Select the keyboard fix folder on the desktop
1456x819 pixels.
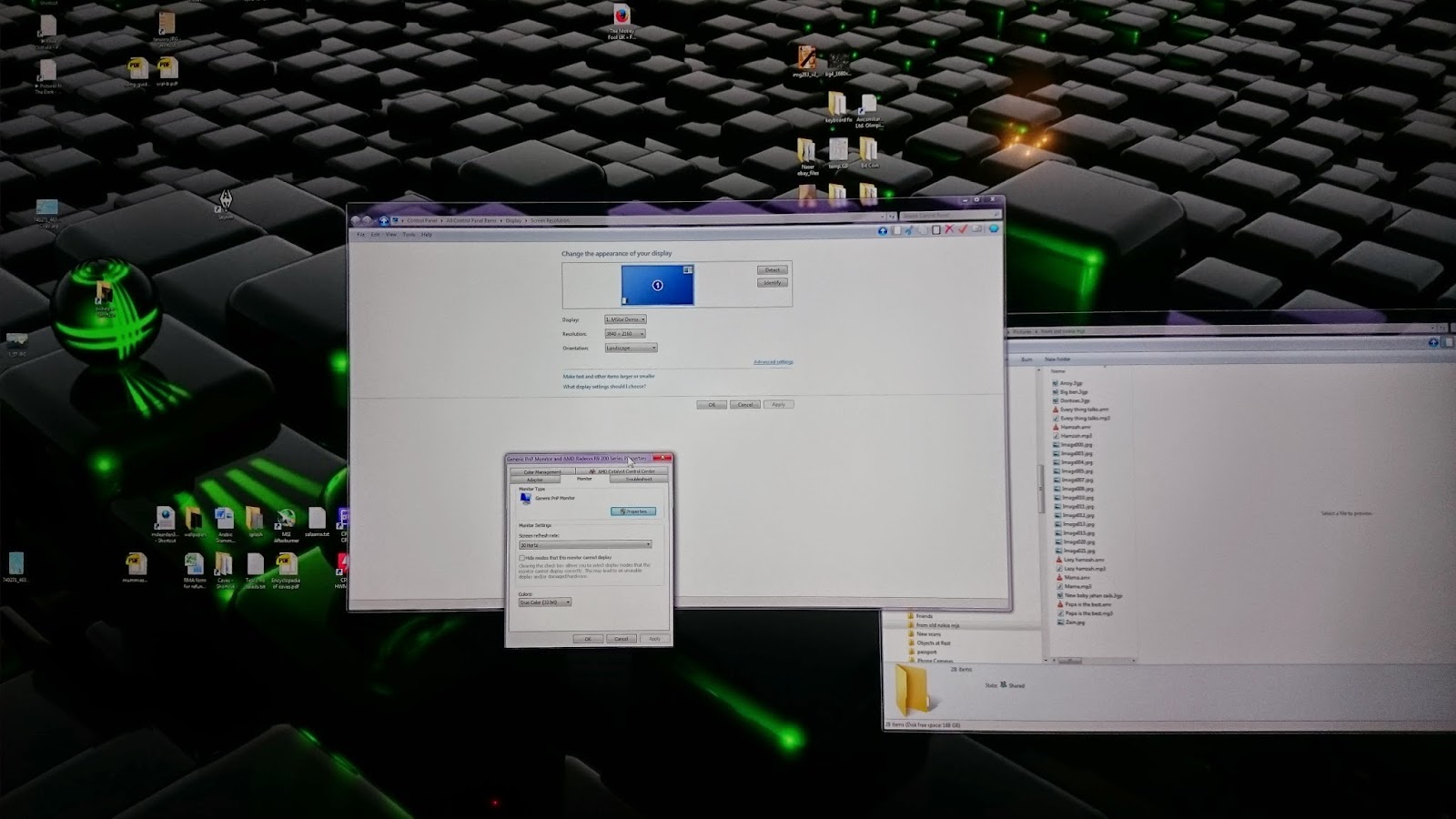(x=837, y=107)
